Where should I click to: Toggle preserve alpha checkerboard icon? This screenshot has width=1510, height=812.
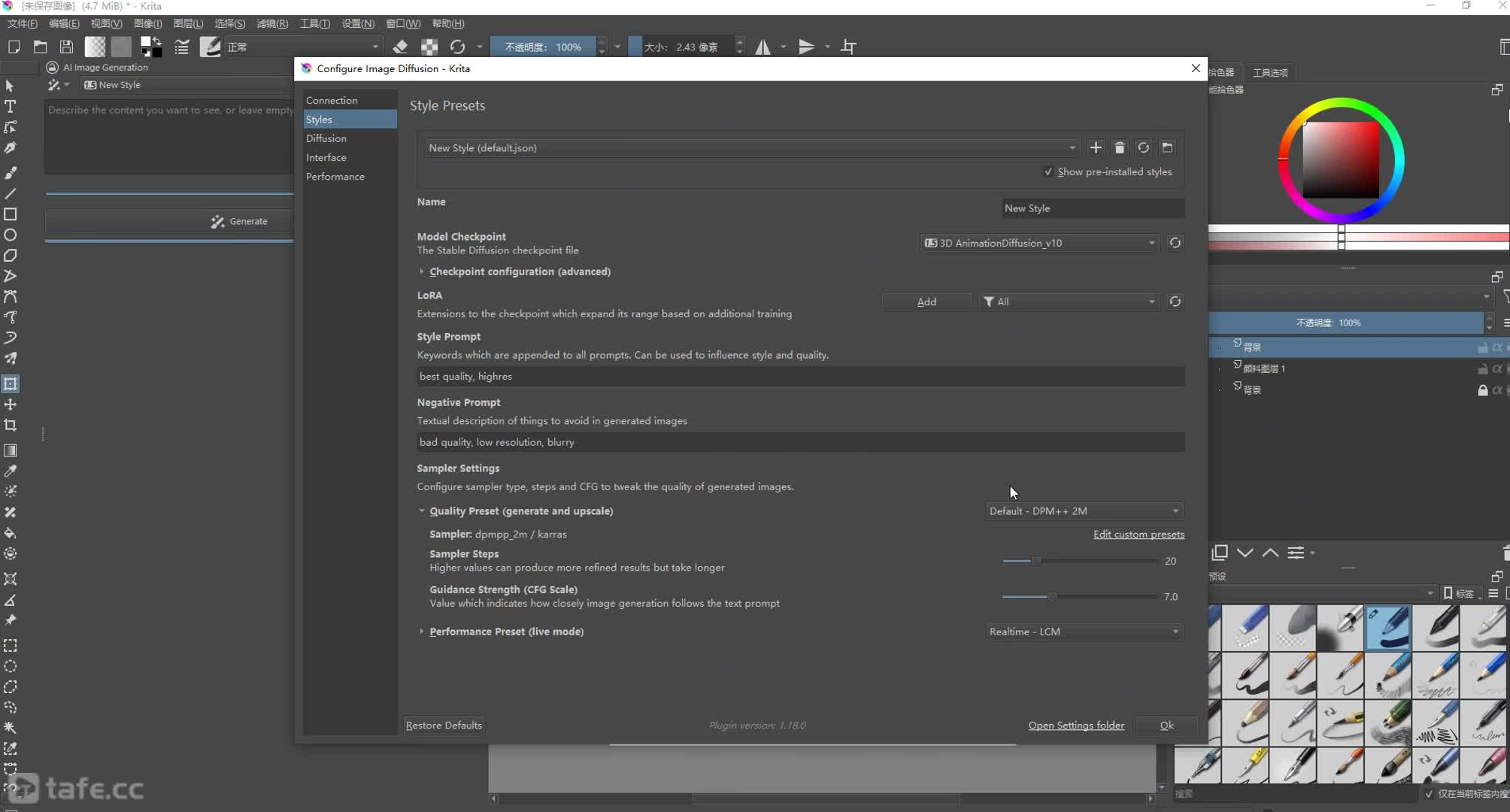[429, 47]
